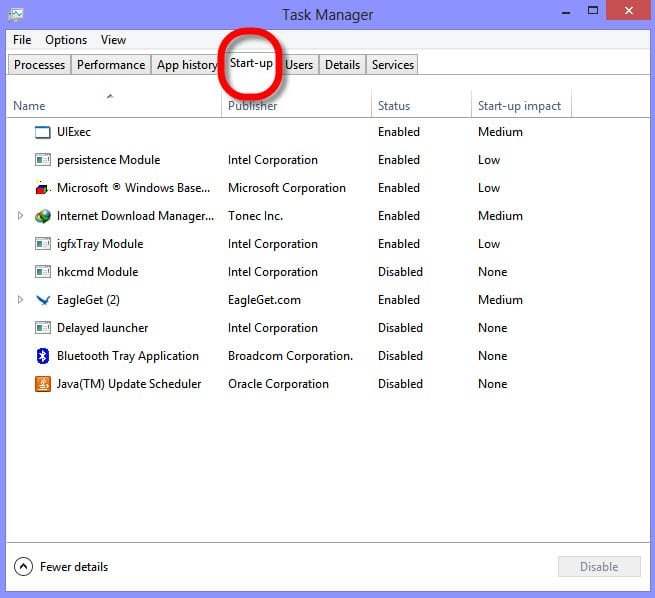Minimize the Task Manager window

point(566,12)
